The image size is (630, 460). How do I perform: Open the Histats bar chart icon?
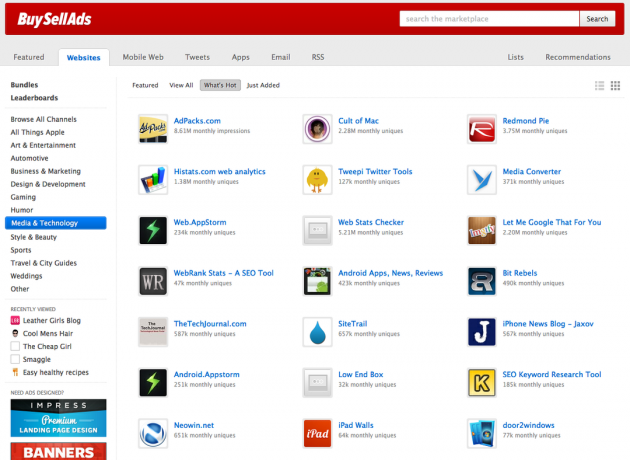tap(153, 180)
